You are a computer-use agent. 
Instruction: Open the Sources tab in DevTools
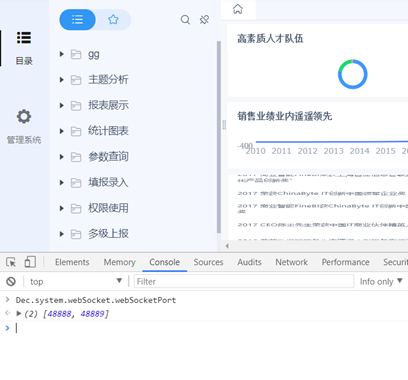(208, 262)
